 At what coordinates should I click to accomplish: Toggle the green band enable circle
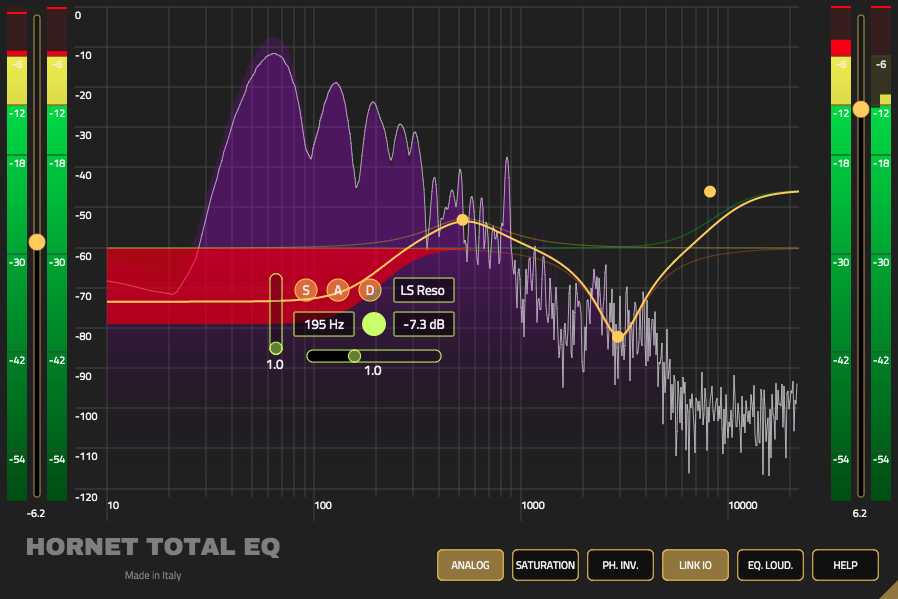tap(374, 324)
